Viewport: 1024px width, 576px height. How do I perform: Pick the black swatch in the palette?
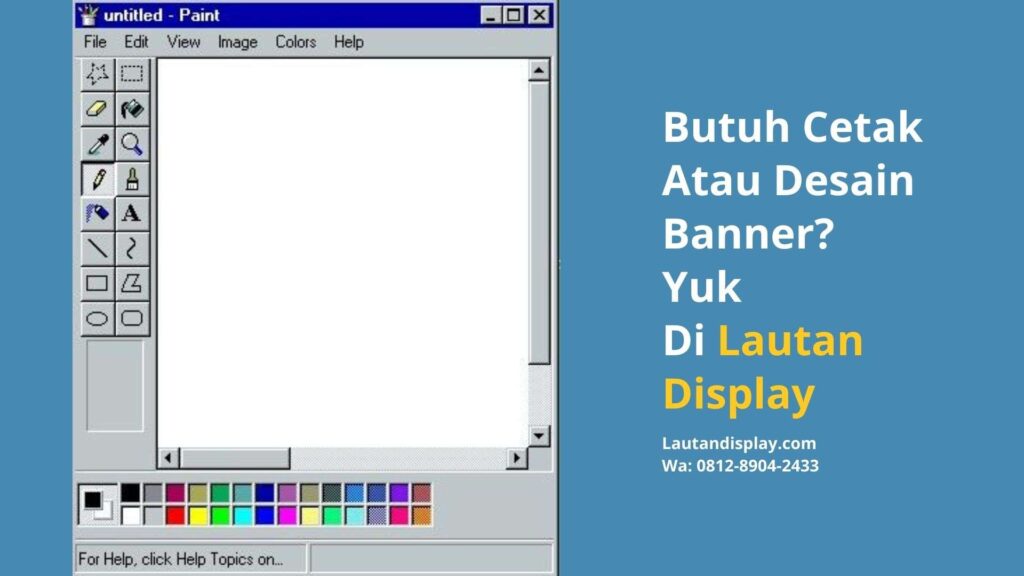131,493
